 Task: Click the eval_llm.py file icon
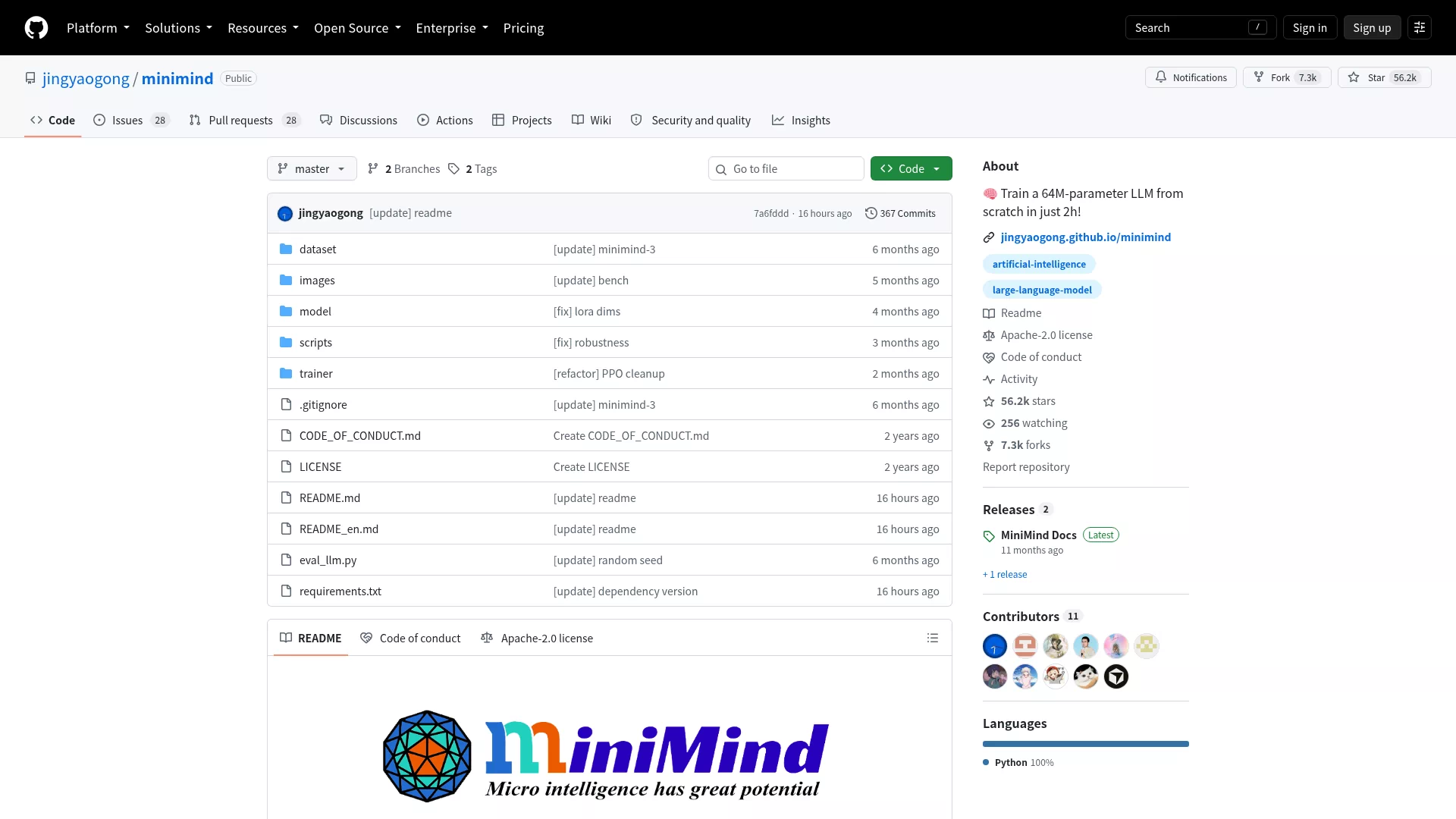click(286, 560)
